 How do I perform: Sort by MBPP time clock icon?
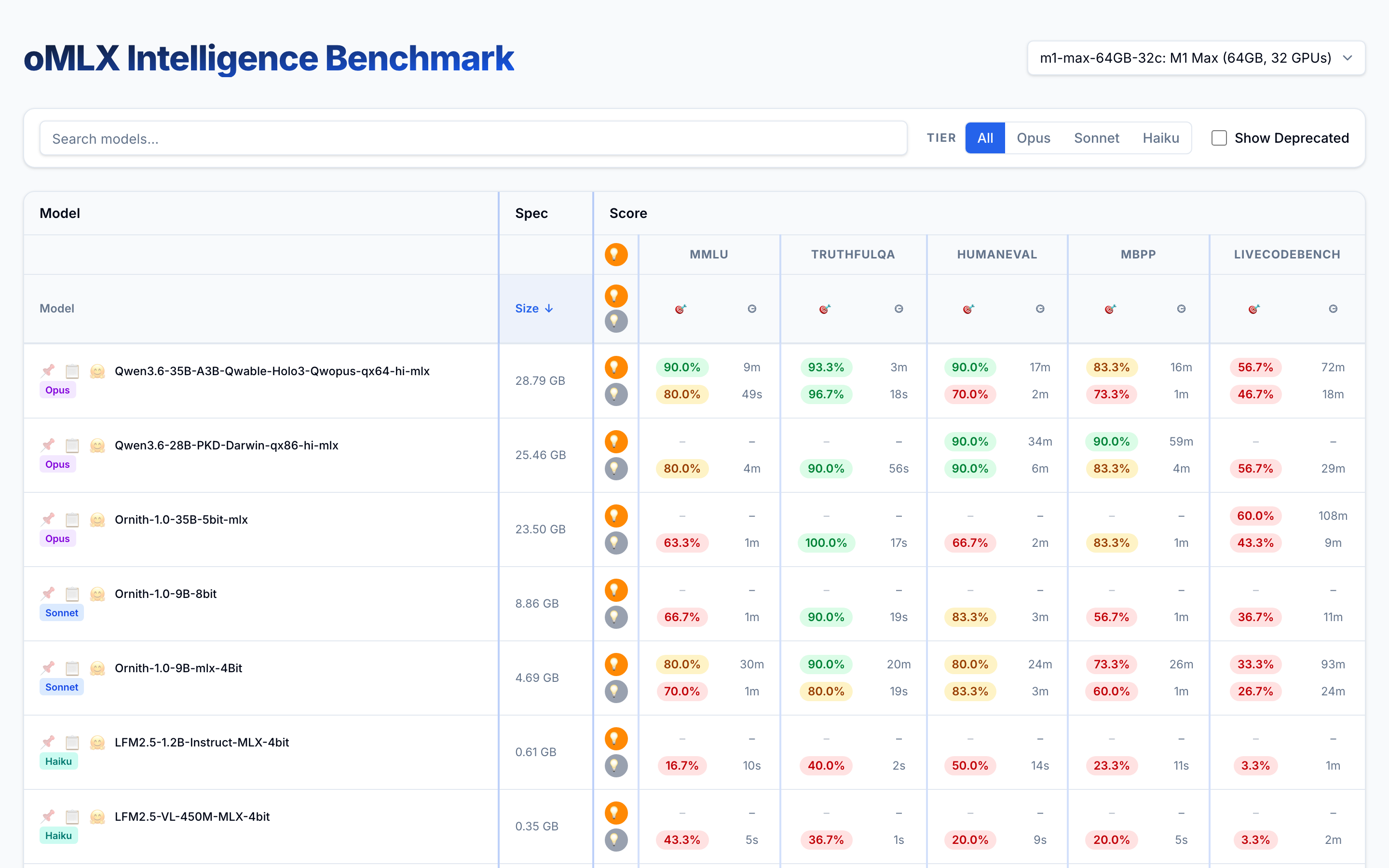1181,309
